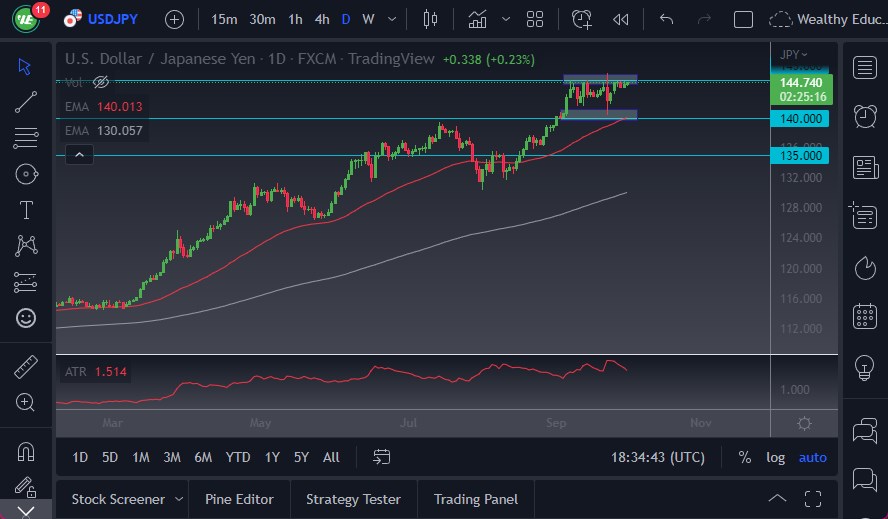The image size is (888, 519).
Task: Select the ruler measure tool
Action: (26, 367)
